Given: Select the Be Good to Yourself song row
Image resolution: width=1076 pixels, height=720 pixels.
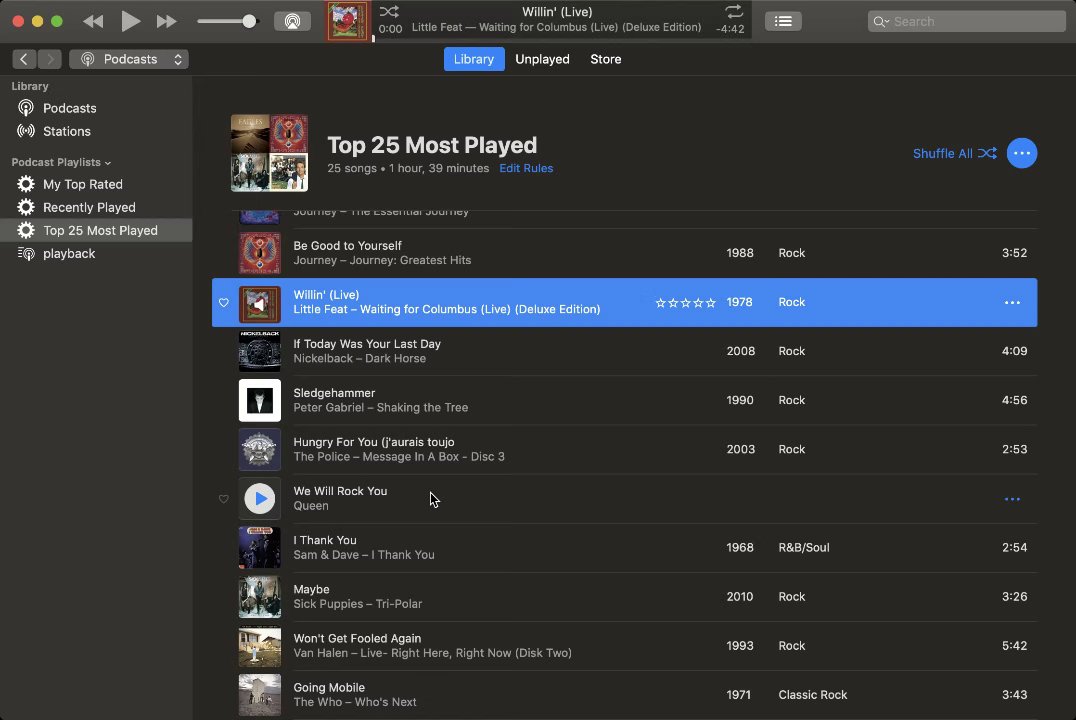Looking at the screenshot, I should tap(624, 253).
